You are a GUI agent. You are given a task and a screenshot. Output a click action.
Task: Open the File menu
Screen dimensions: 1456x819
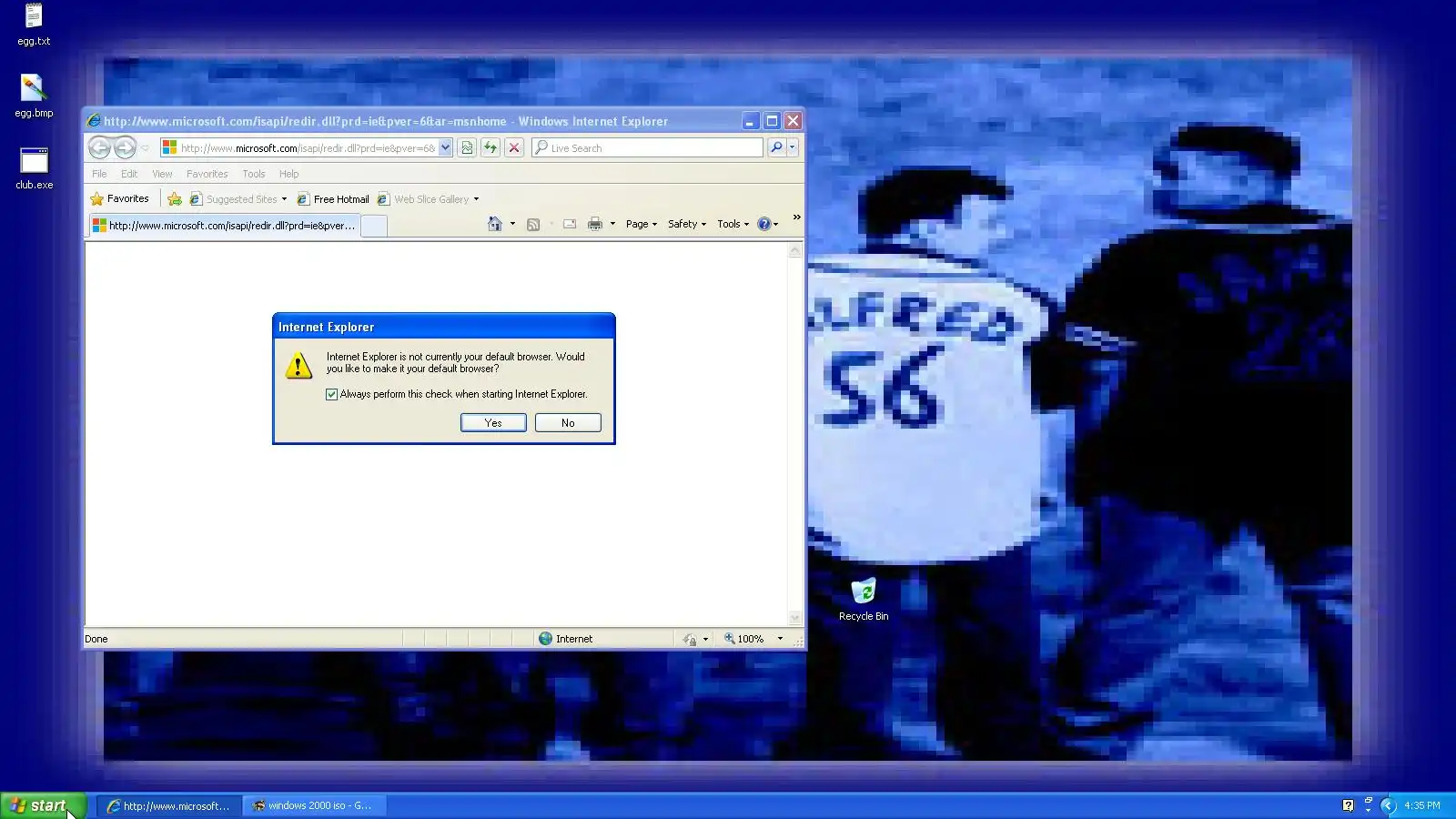coord(99,174)
